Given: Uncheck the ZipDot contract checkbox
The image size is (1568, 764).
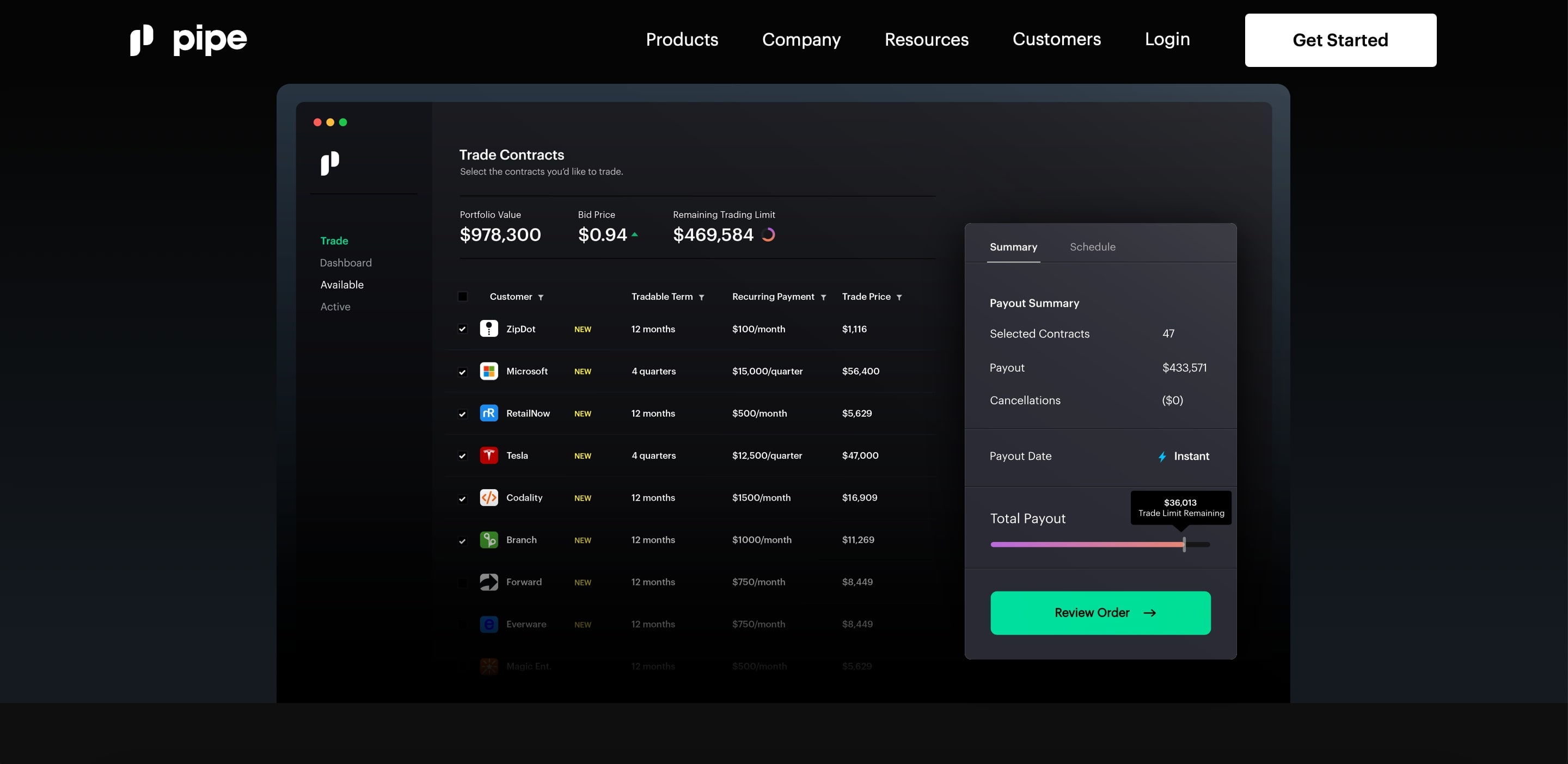Looking at the screenshot, I should [463, 329].
